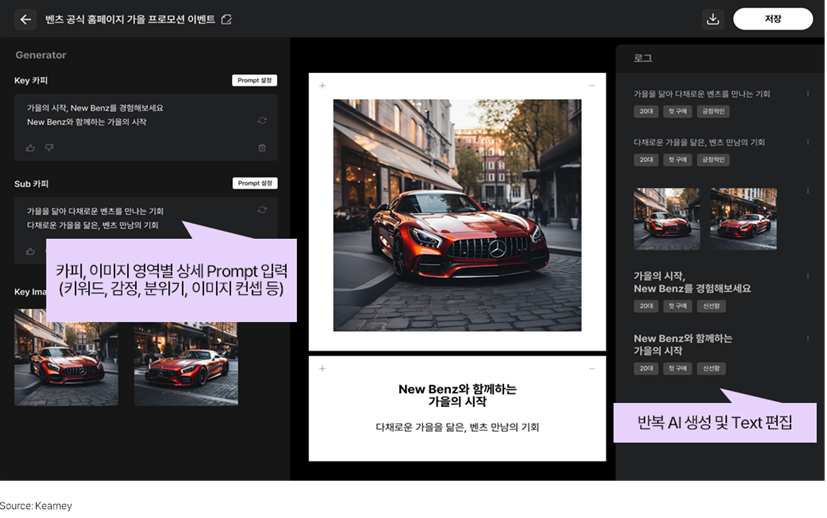Image resolution: width=827 pixels, height=518 pixels.
Task: Open the more menu for log '가을의 시작, New Benz를 경험해보세요'
Action: [x=807, y=276]
